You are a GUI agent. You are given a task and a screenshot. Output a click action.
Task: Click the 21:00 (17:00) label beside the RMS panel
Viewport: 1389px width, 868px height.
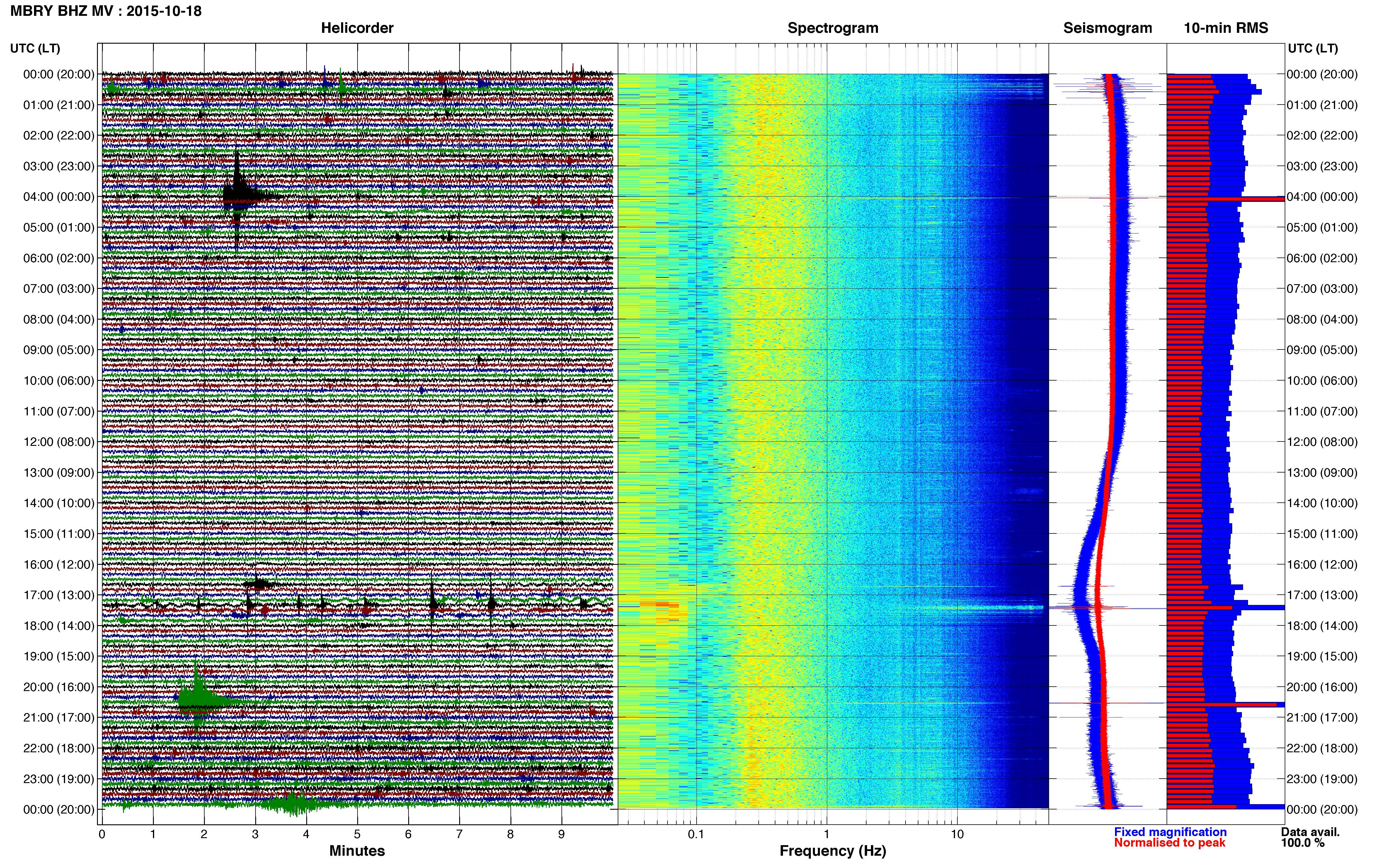1322,718
